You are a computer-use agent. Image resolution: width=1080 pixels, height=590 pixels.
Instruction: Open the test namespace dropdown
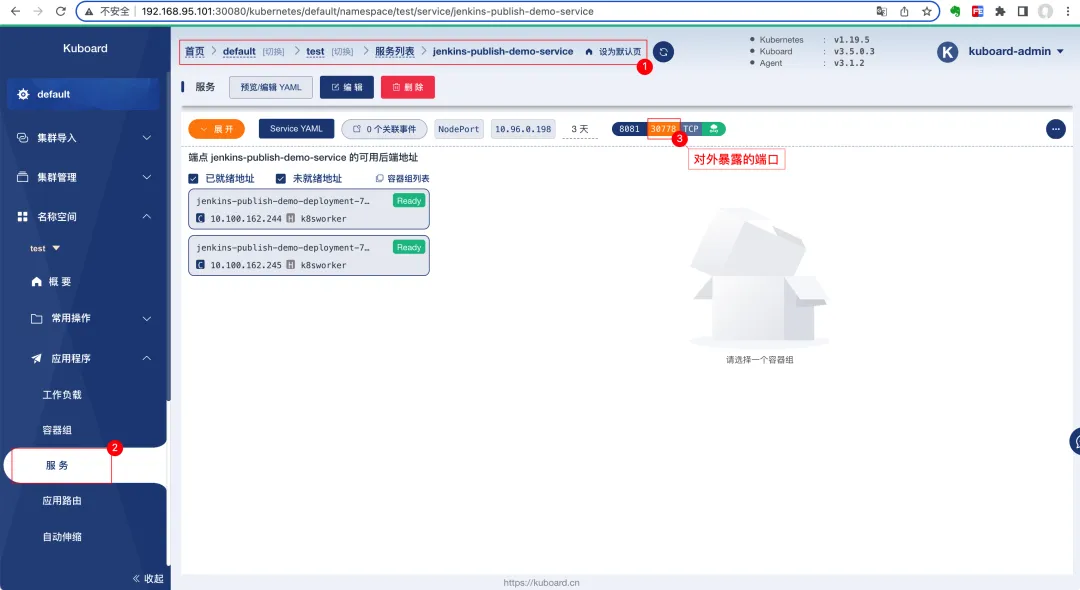(45, 248)
